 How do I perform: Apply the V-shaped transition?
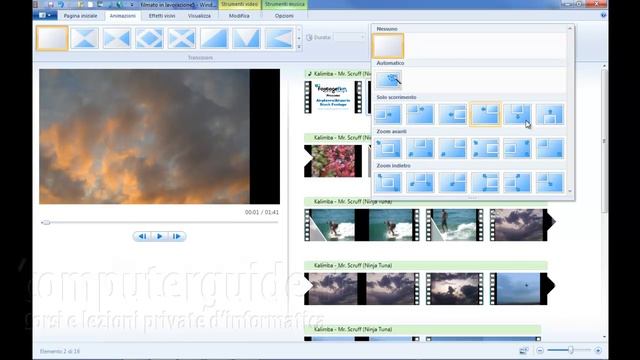click(x=247, y=38)
